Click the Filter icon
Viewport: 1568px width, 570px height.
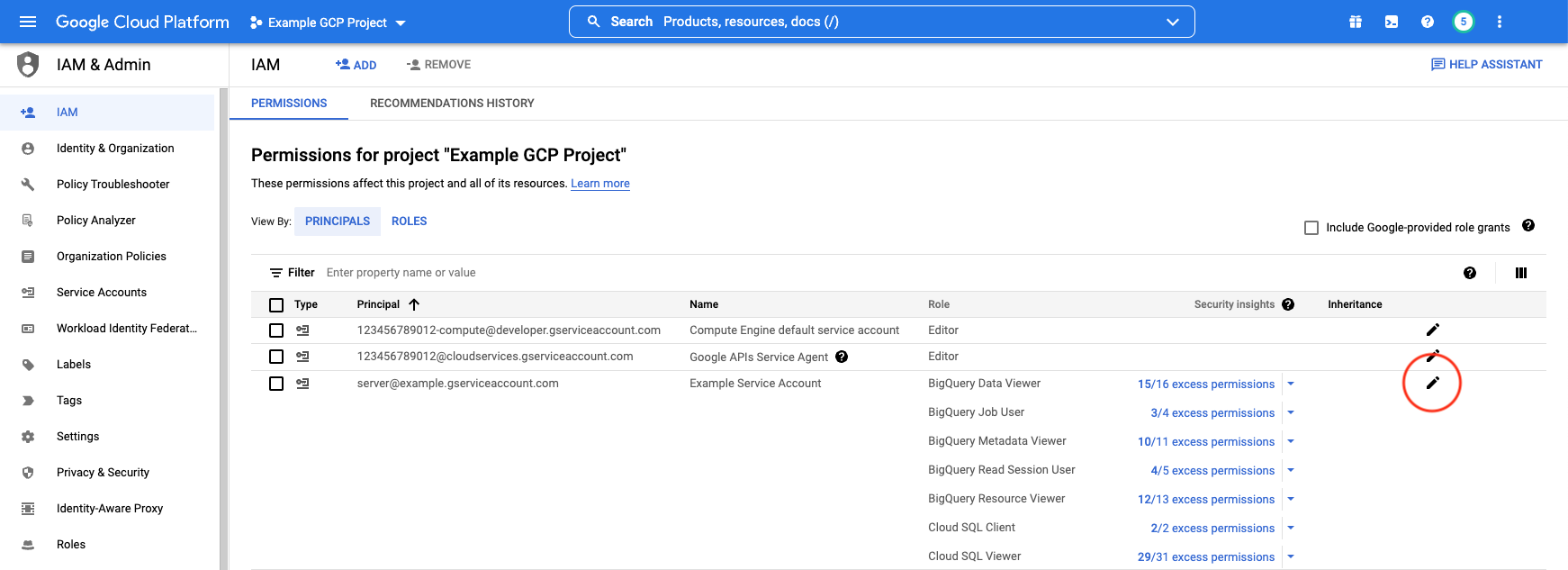pos(276,273)
